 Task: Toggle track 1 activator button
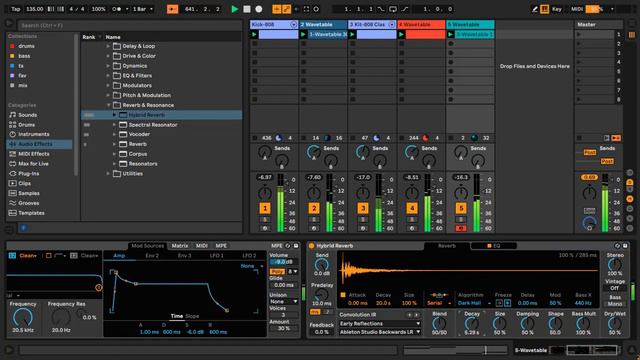pyautogui.click(x=265, y=208)
